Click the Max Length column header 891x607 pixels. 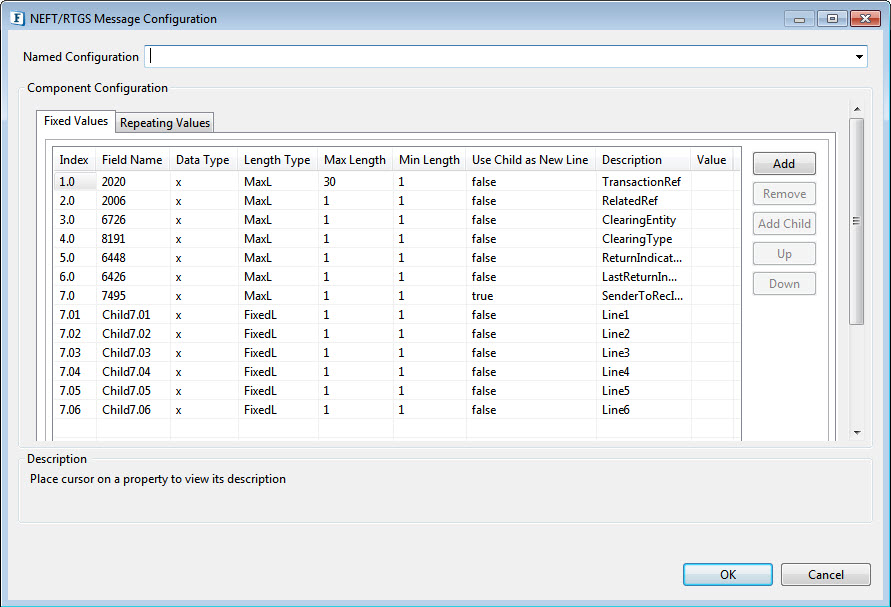tap(355, 160)
